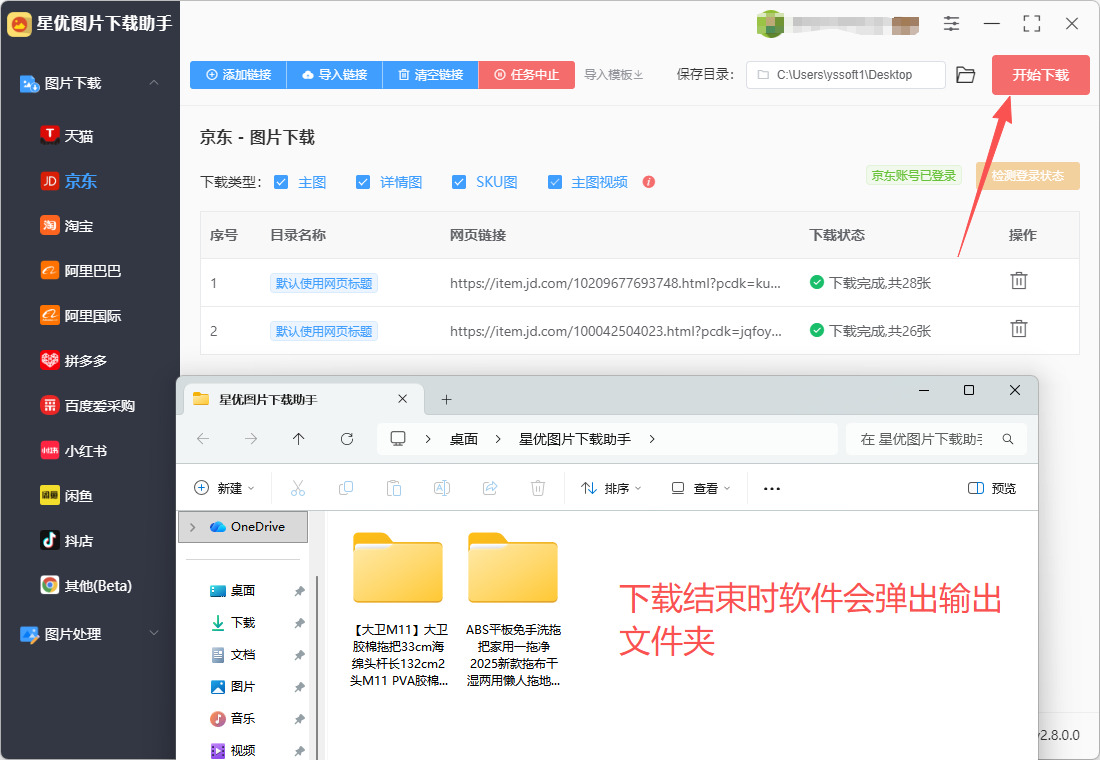Click the Rename icon in Explorer toolbar
The height and width of the screenshot is (760, 1100).
[442, 488]
